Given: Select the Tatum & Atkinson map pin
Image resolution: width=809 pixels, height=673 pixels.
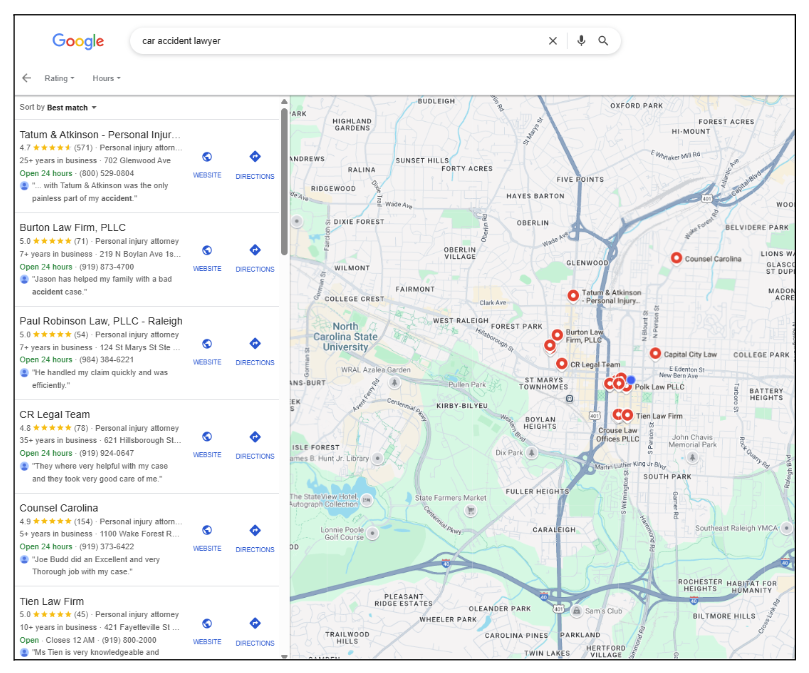Looking at the screenshot, I should click(x=573, y=296).
